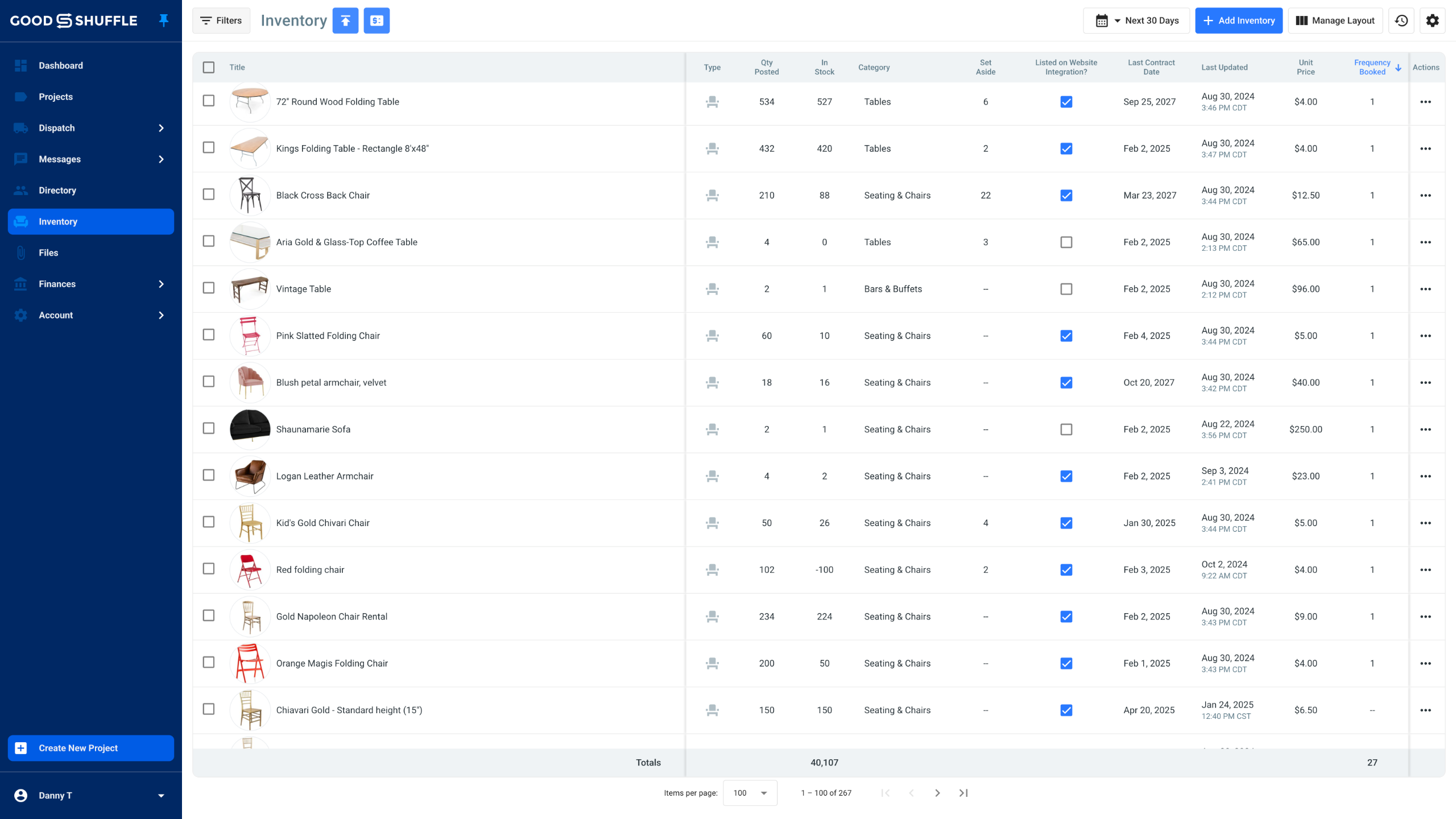
Task: Click the pin sidebar icon
Action: pyautogui.click(x=163, y=20)
